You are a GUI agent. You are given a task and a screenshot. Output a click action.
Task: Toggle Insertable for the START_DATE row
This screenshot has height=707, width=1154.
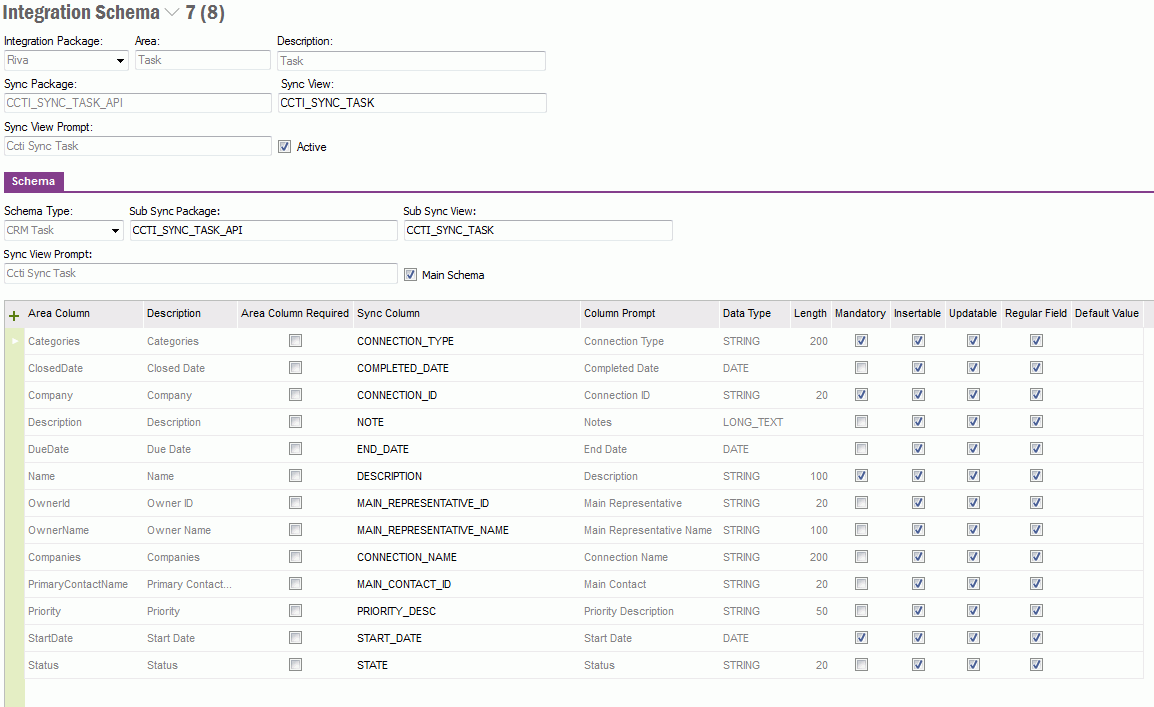(918, 638)
